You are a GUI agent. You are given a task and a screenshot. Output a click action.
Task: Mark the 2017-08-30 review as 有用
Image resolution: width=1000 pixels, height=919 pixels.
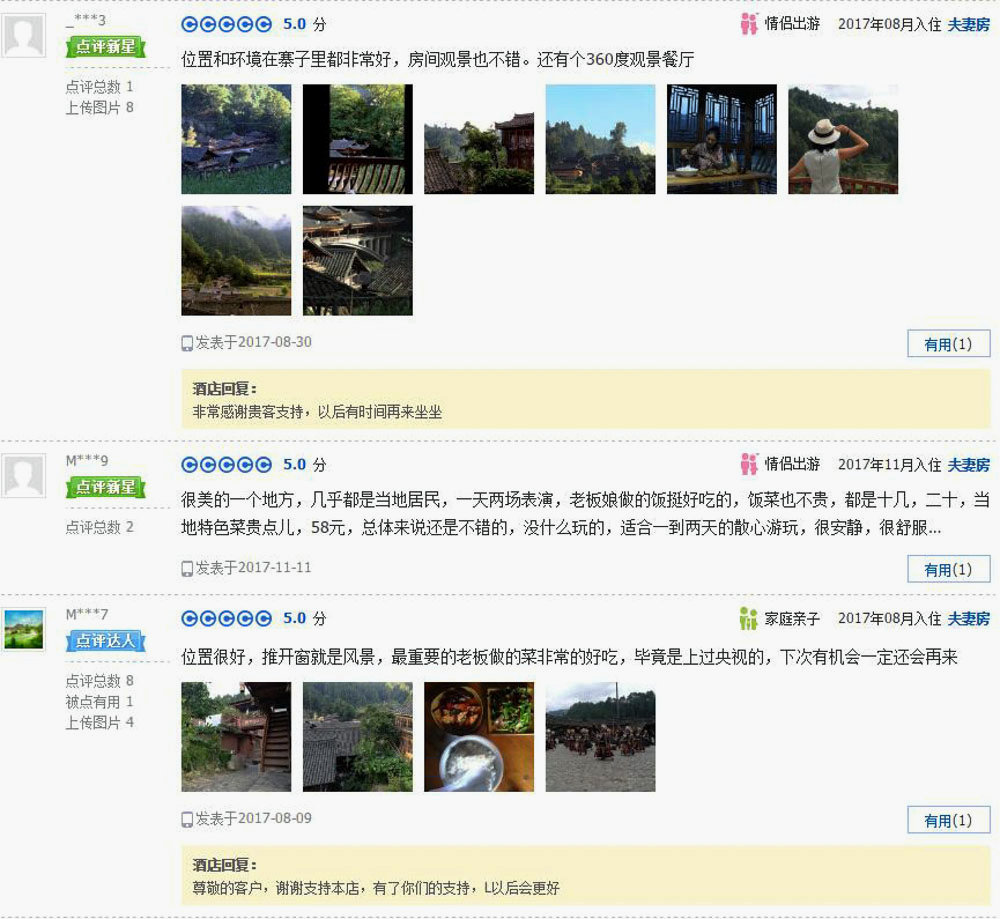pyautogui.click(x=948, y=344)
